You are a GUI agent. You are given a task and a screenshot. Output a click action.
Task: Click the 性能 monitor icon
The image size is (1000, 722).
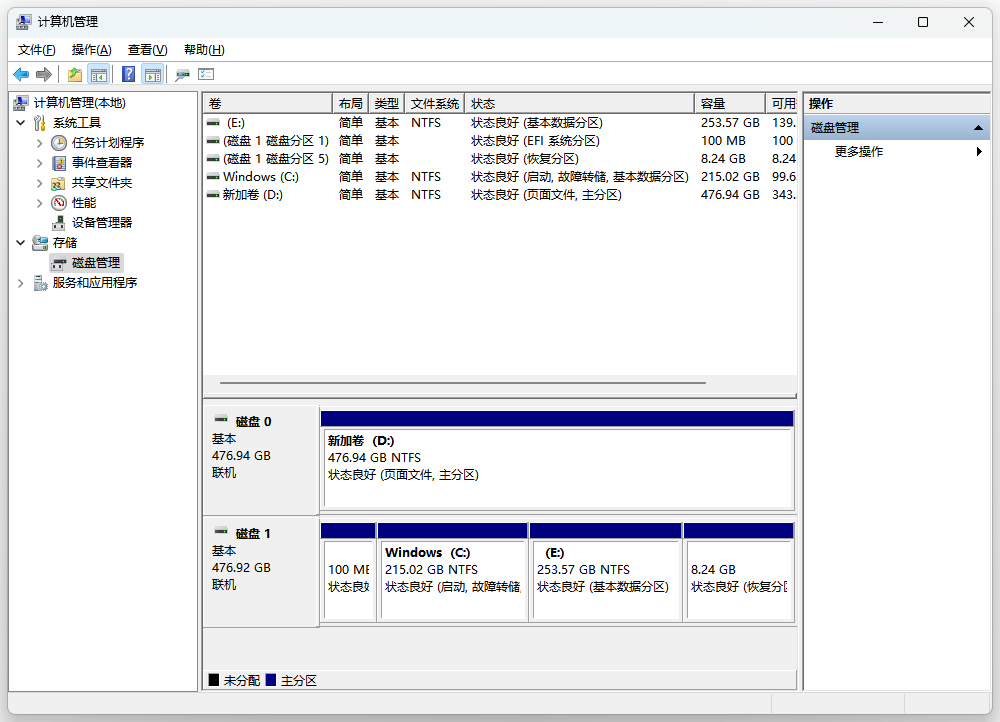point(59,203)
